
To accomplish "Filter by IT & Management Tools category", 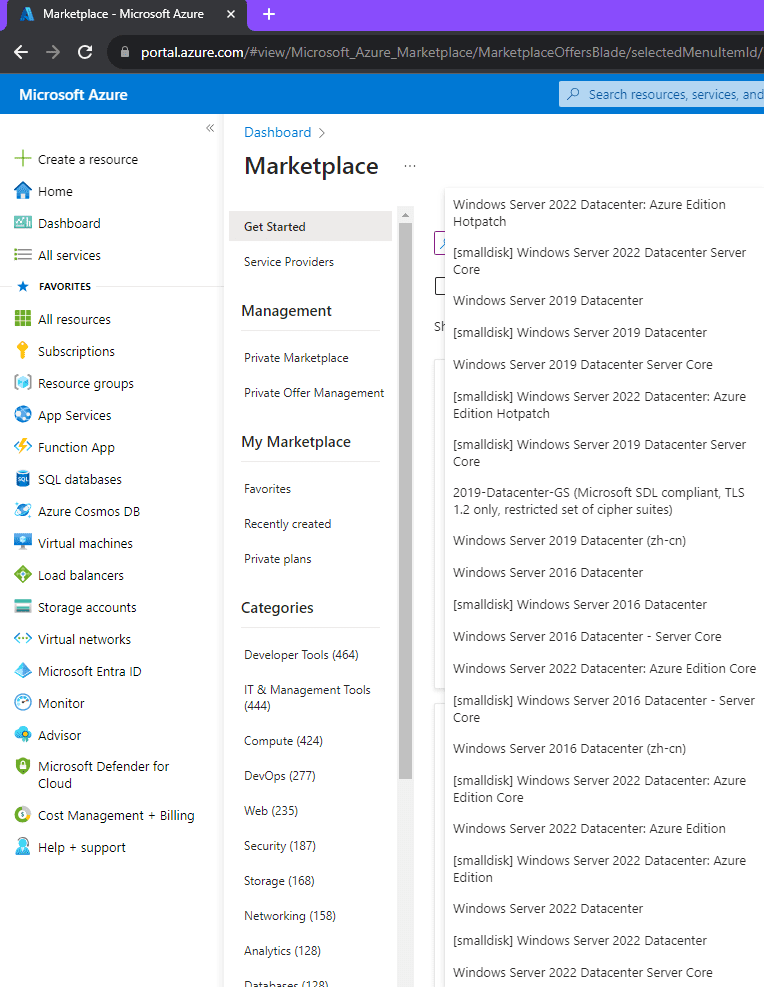I will [307, 697].
